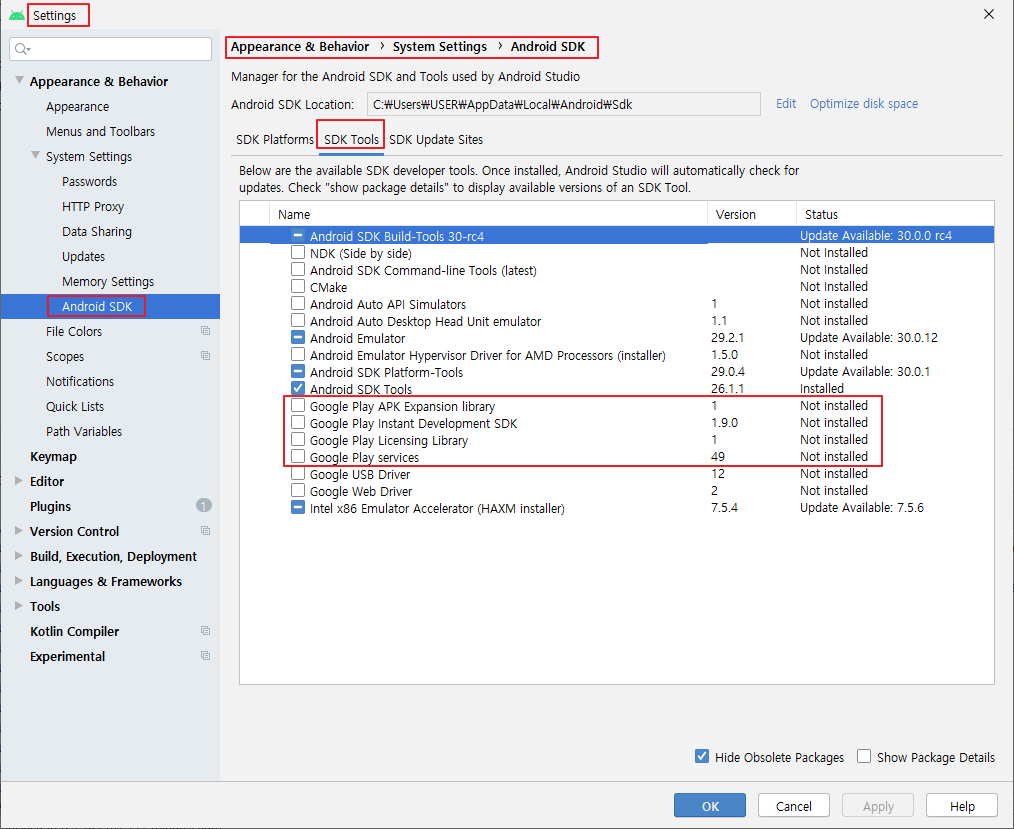The height and width of the screenshot is (829, 1014).
Task: Check the CMake checkbox
Action: click(297, 286)
